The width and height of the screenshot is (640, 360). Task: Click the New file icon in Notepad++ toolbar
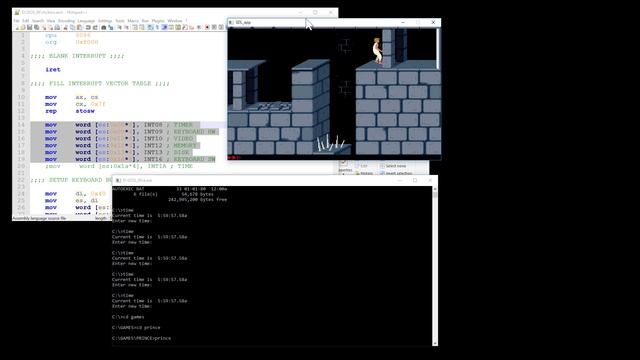pyautogui.click(x=17, y=27)
